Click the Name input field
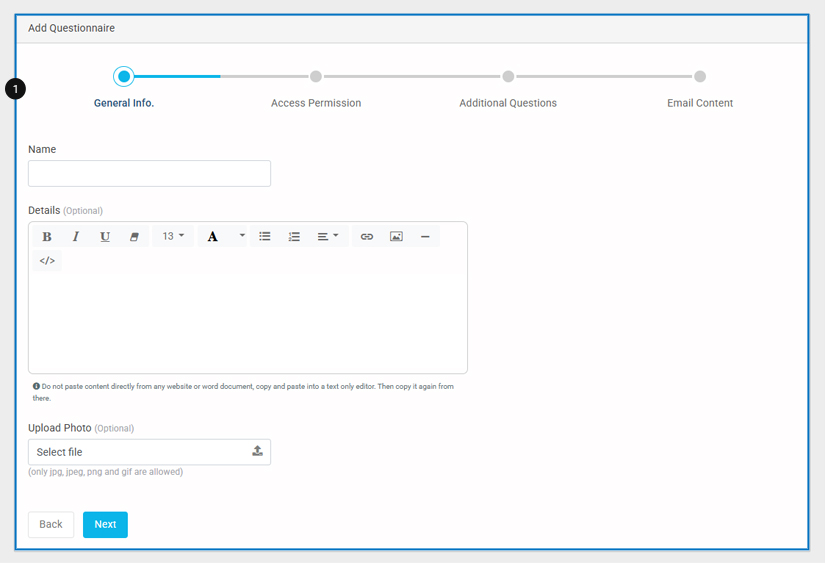The image size is (825, 566). point(149,174)
